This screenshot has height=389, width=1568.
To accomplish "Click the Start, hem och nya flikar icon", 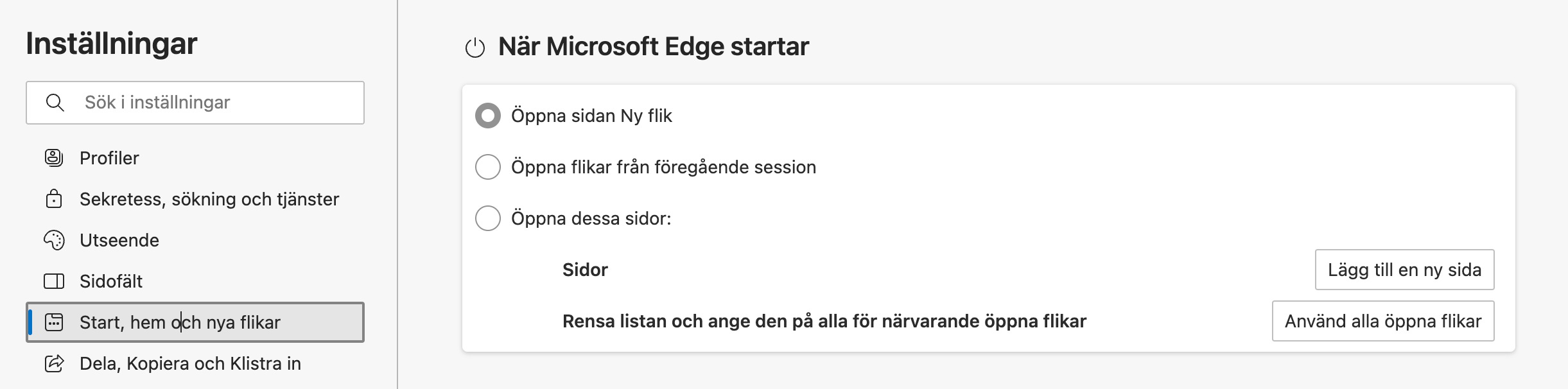I will coord(54,322).
